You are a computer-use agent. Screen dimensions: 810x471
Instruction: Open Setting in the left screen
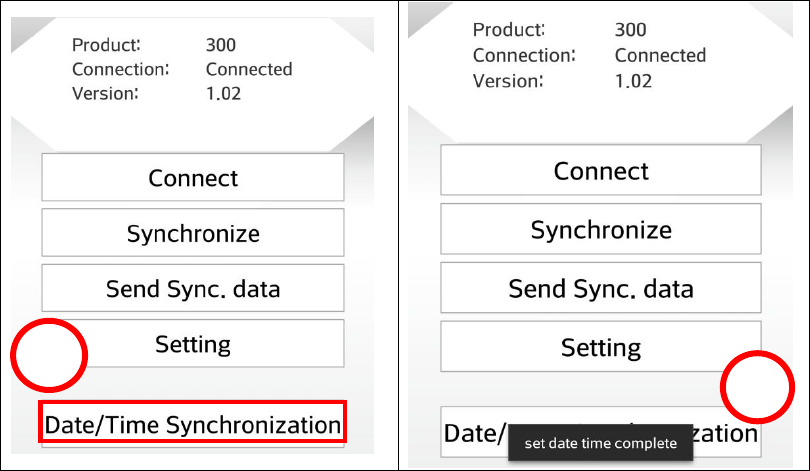point(193,343)
